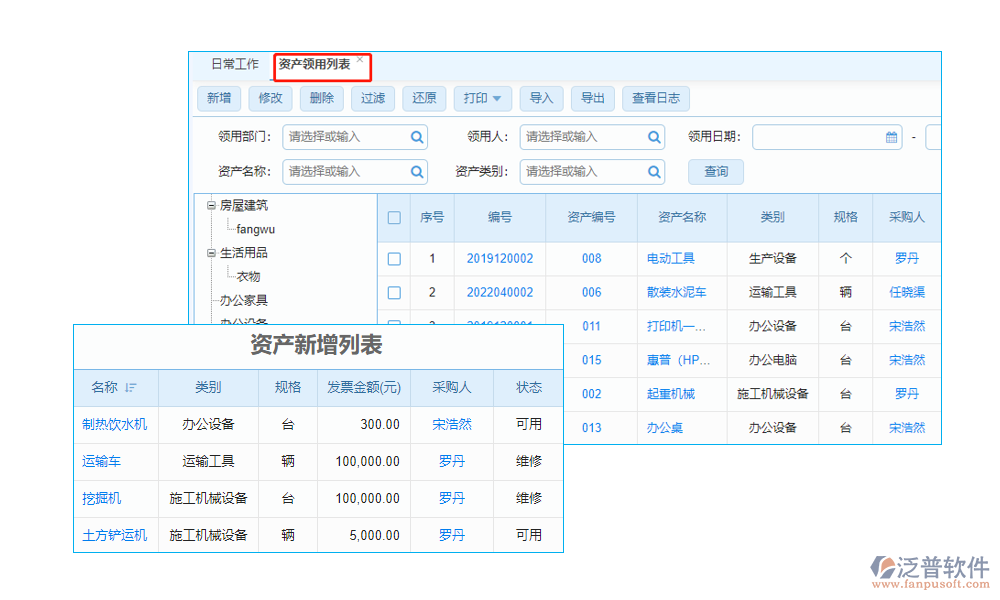
Task: Toggle select-all checkbox in table header
Action: [394, 218]
